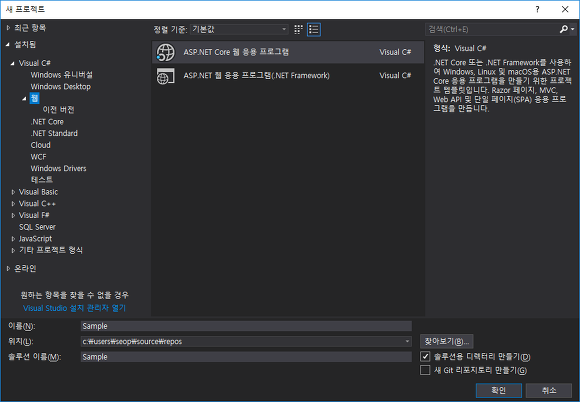Switch to small icons view
Image resolution: width=580 pixels, height=402 pixels.
tap(298, 30)
